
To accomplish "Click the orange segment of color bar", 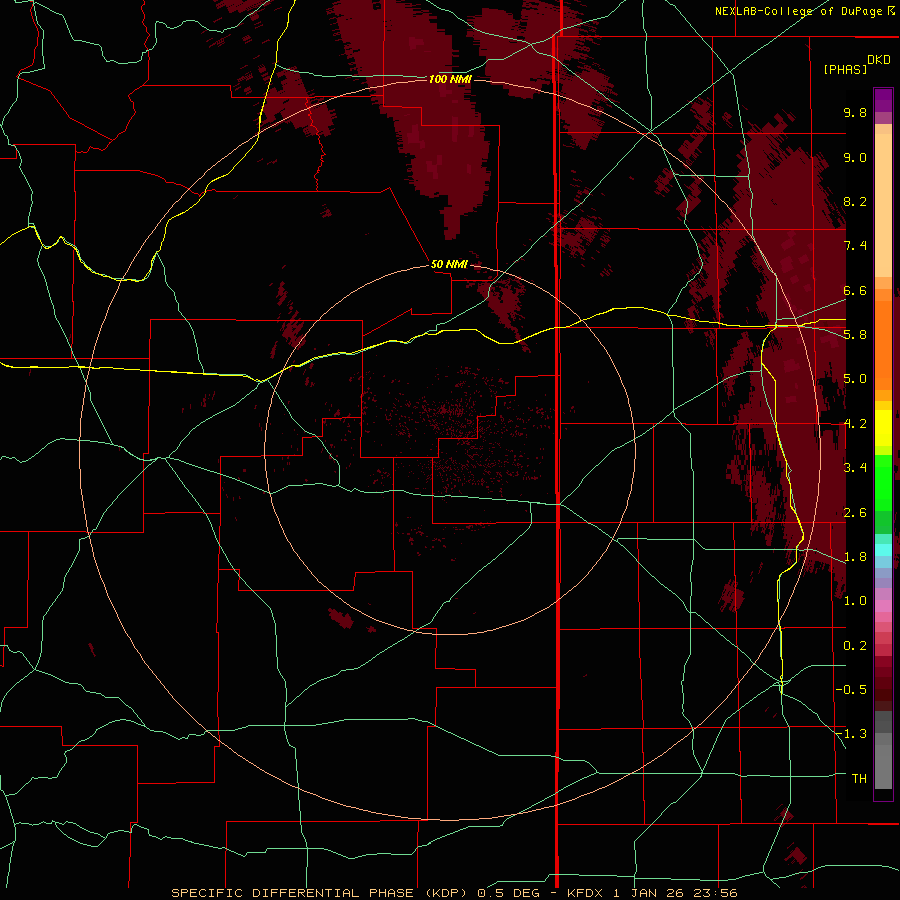I will pyautogui.click(x=883, y=346).
